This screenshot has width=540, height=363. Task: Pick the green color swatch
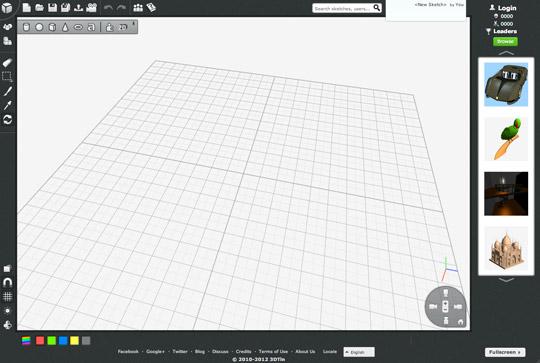tap(52, 341)
